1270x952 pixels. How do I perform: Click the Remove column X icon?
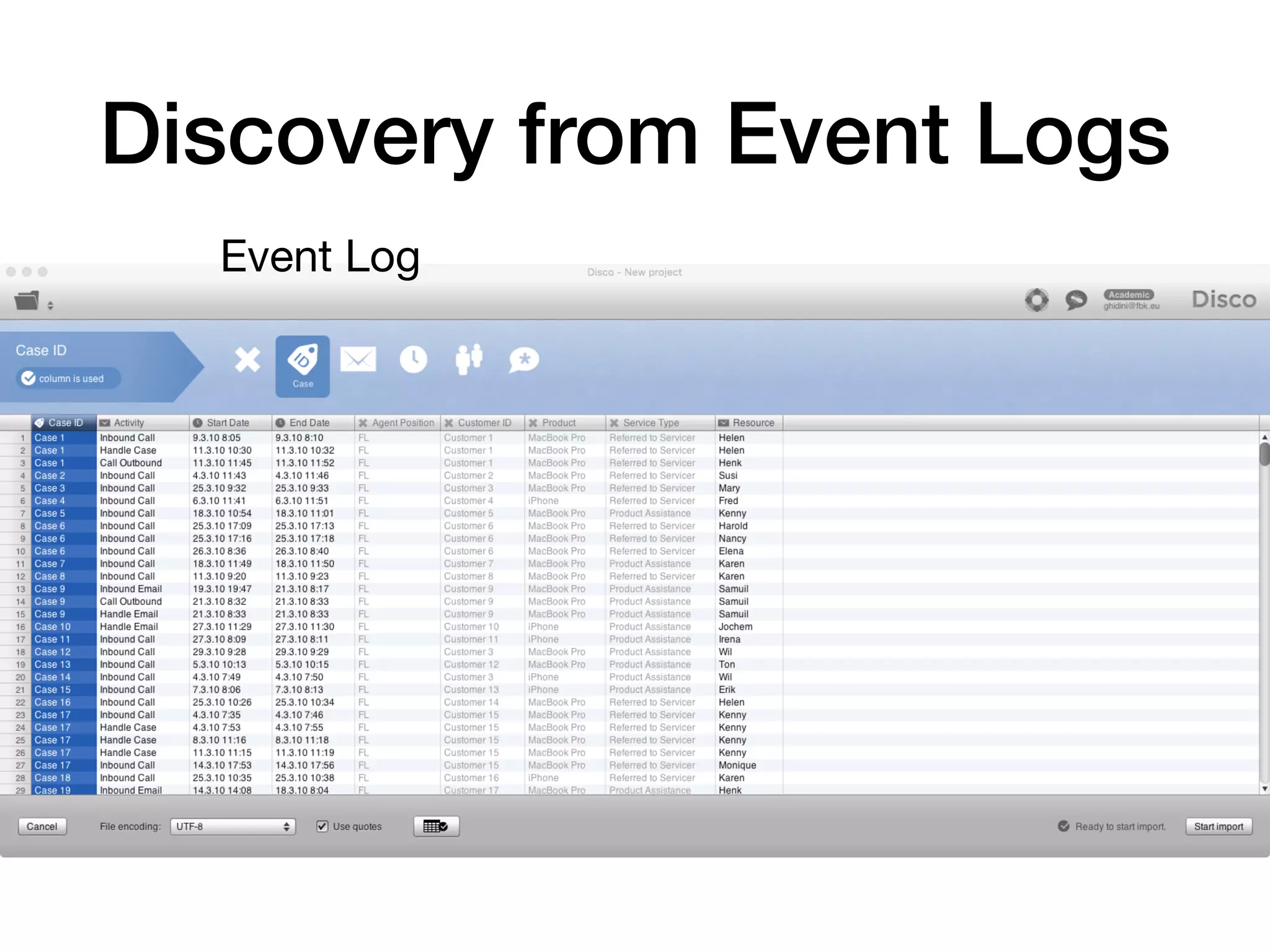[247, 359]
